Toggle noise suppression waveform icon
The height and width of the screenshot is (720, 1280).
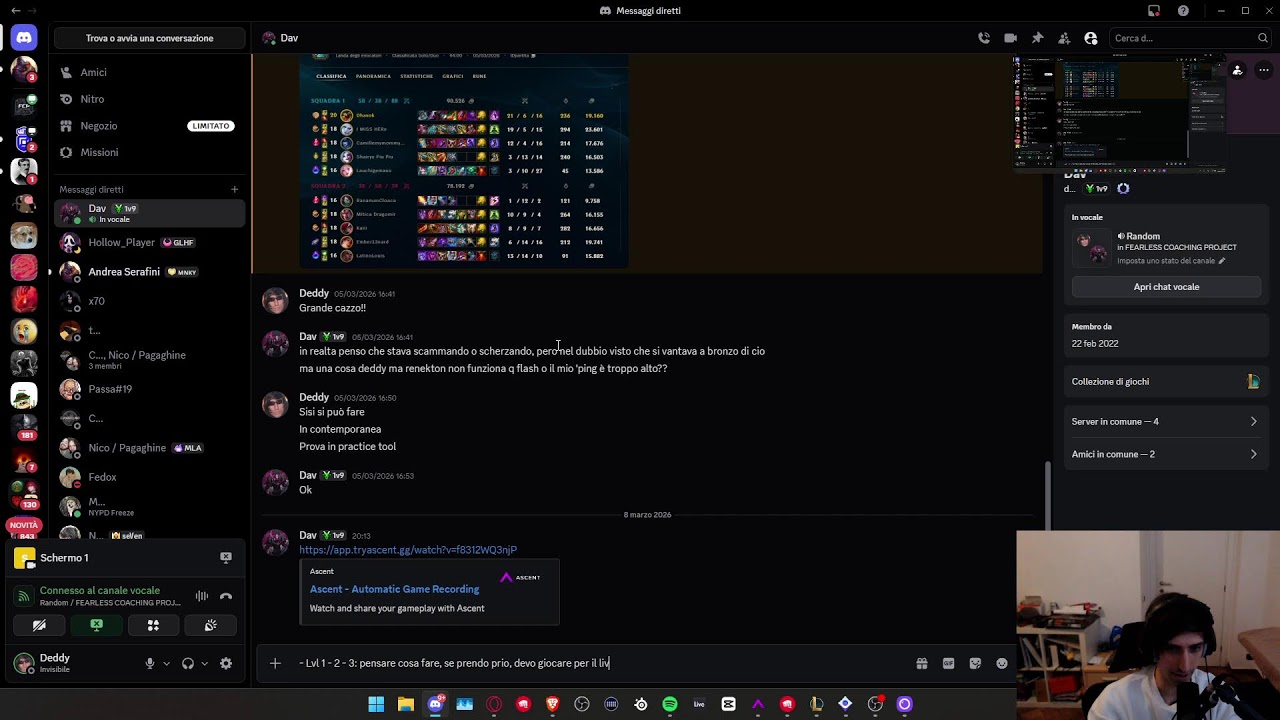click(x=202, y=596)
